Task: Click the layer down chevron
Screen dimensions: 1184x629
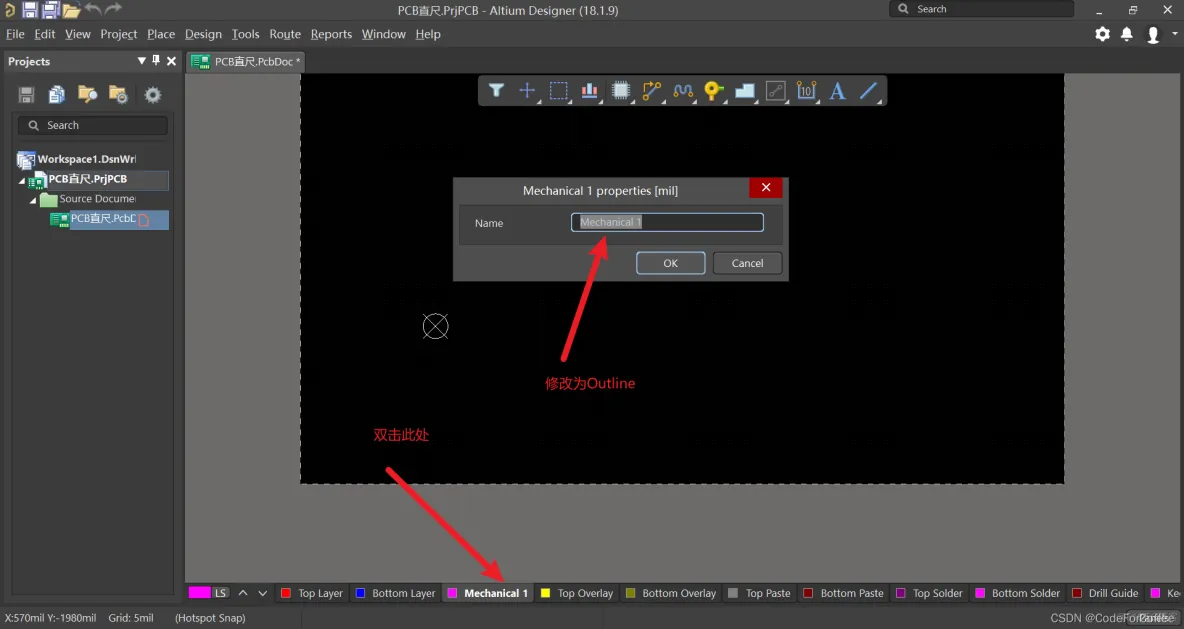Action: click(262, 593)
